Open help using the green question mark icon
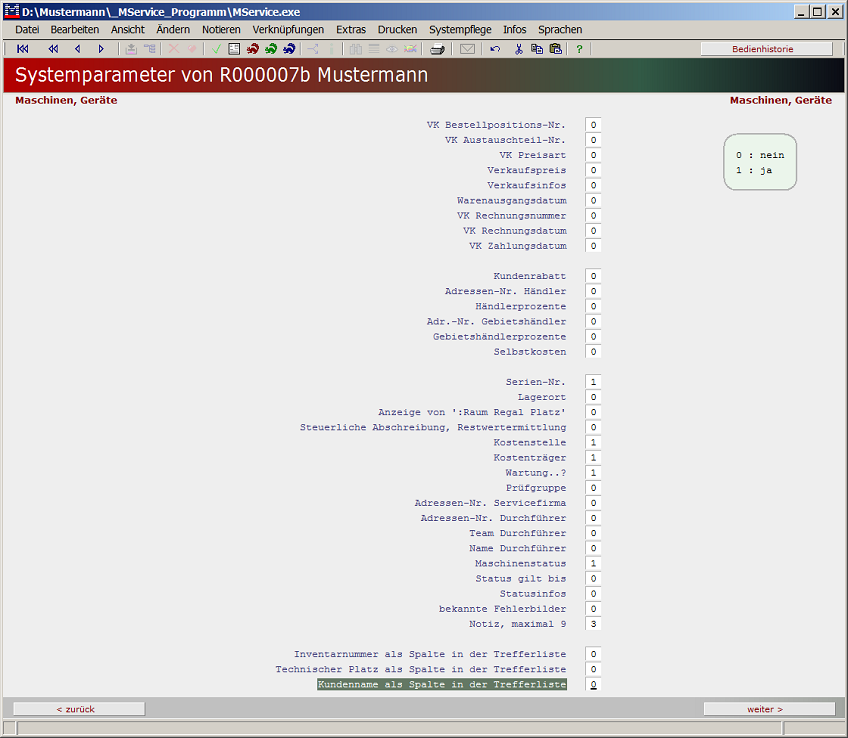848x738 pixels. [579, 48]
